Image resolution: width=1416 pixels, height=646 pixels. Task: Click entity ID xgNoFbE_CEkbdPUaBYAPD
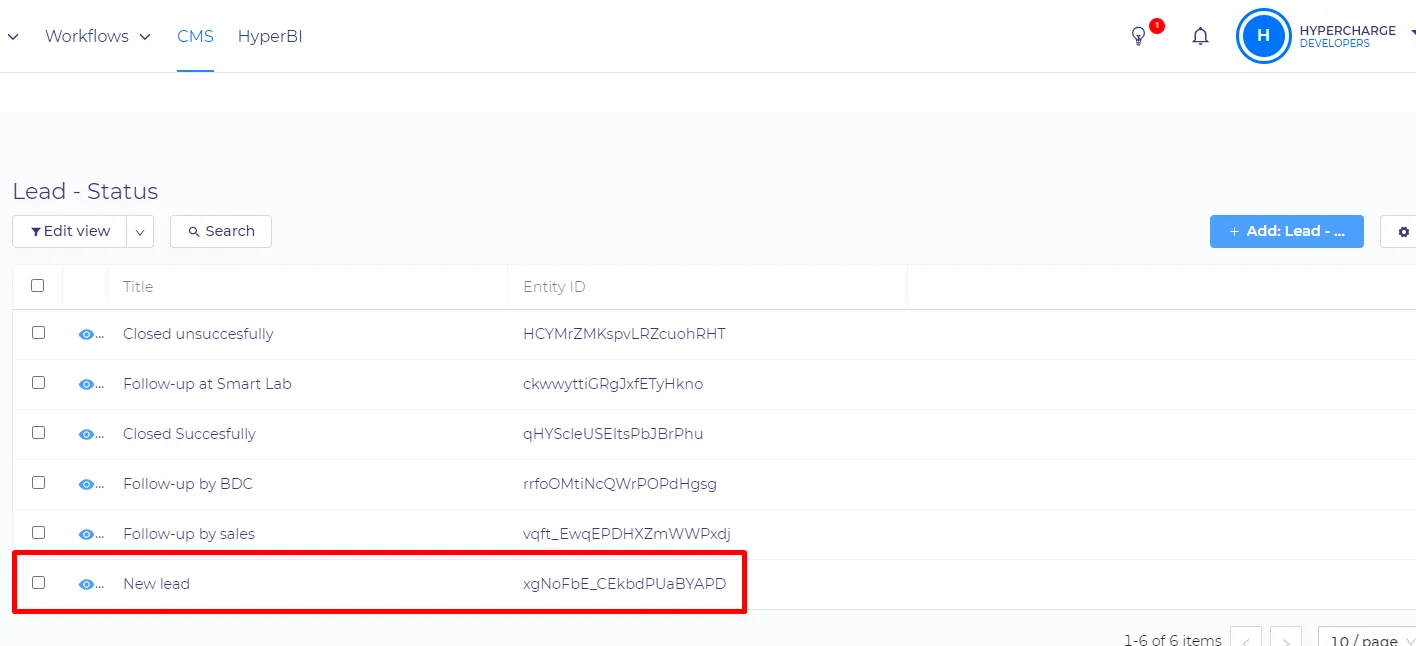tap(625, 584)
